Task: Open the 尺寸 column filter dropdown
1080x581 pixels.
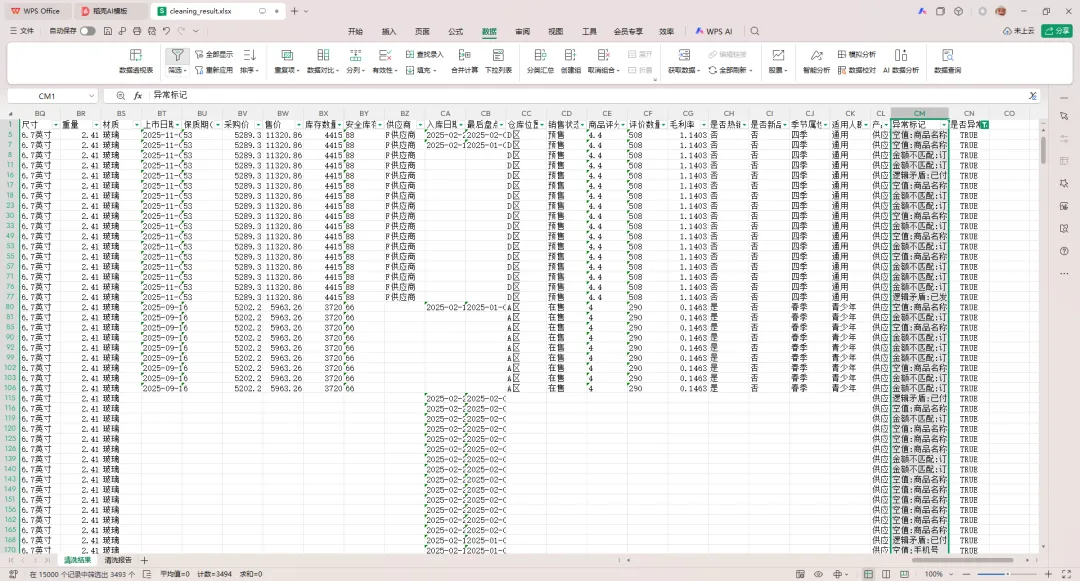Action: pyautogui.click(x=56, y=125)
